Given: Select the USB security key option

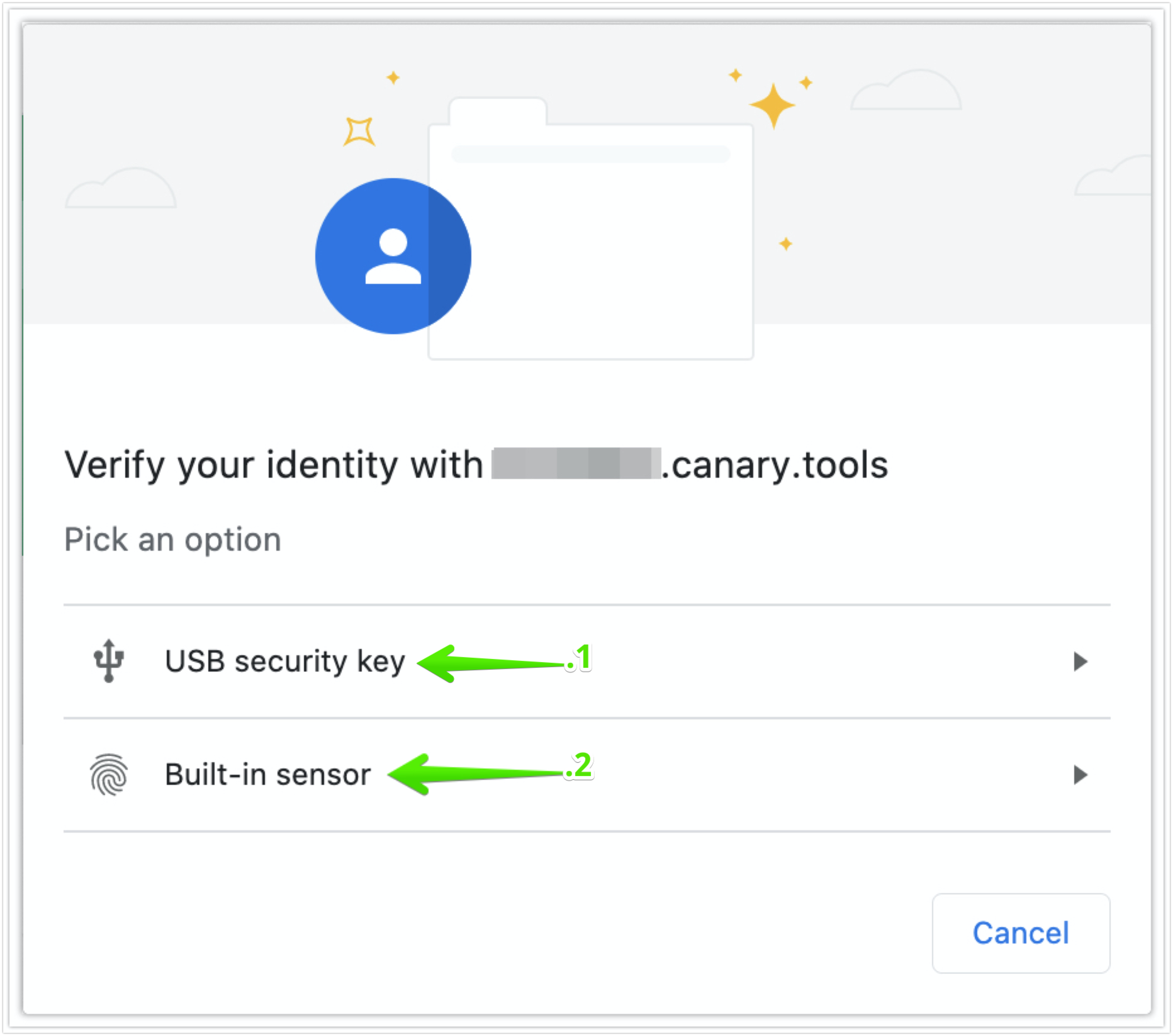Looking at the screenshot, I should tap(586, 661).
